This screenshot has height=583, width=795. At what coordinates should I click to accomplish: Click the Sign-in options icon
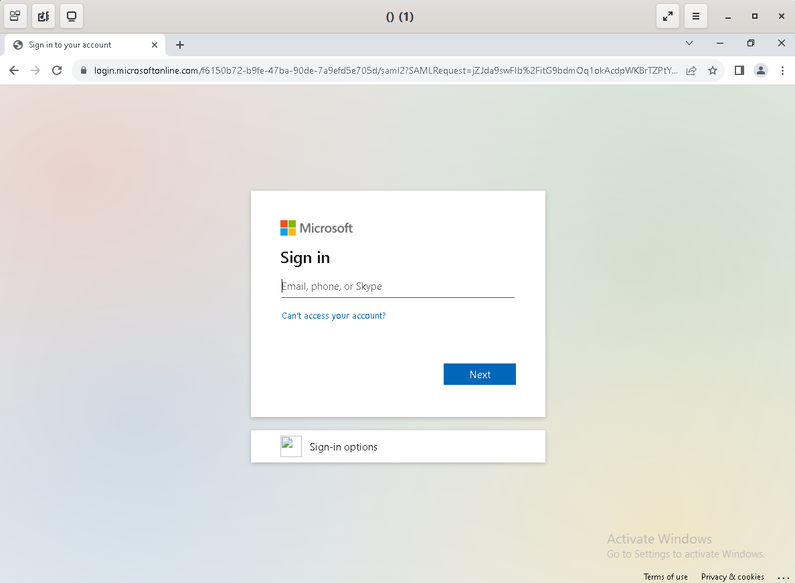pyautogui.click(x=291, y=446)
